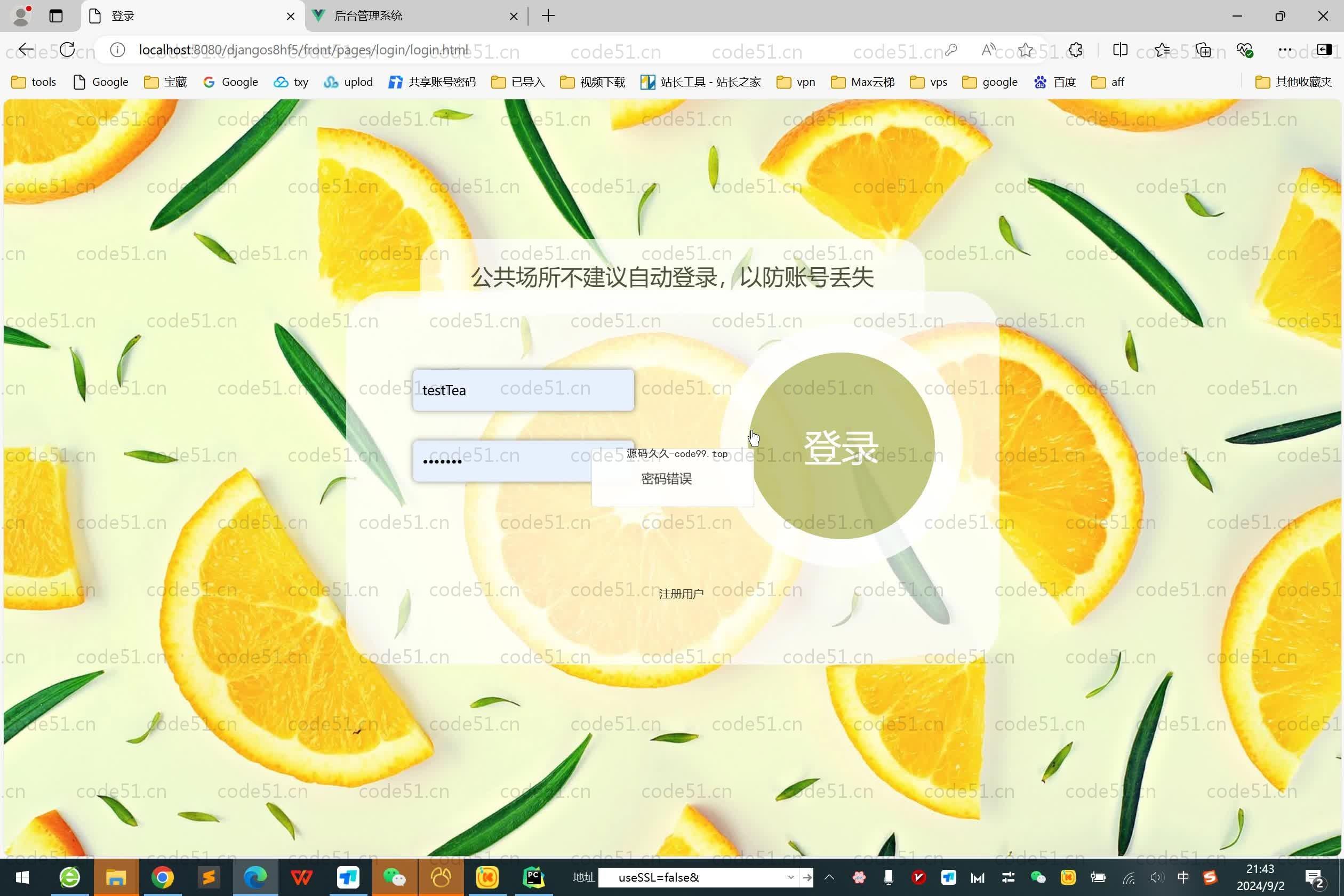Screen dimensions: 1344x896
Task: Open WeChat from the taskbar
Action: click(x=394, y=877)
